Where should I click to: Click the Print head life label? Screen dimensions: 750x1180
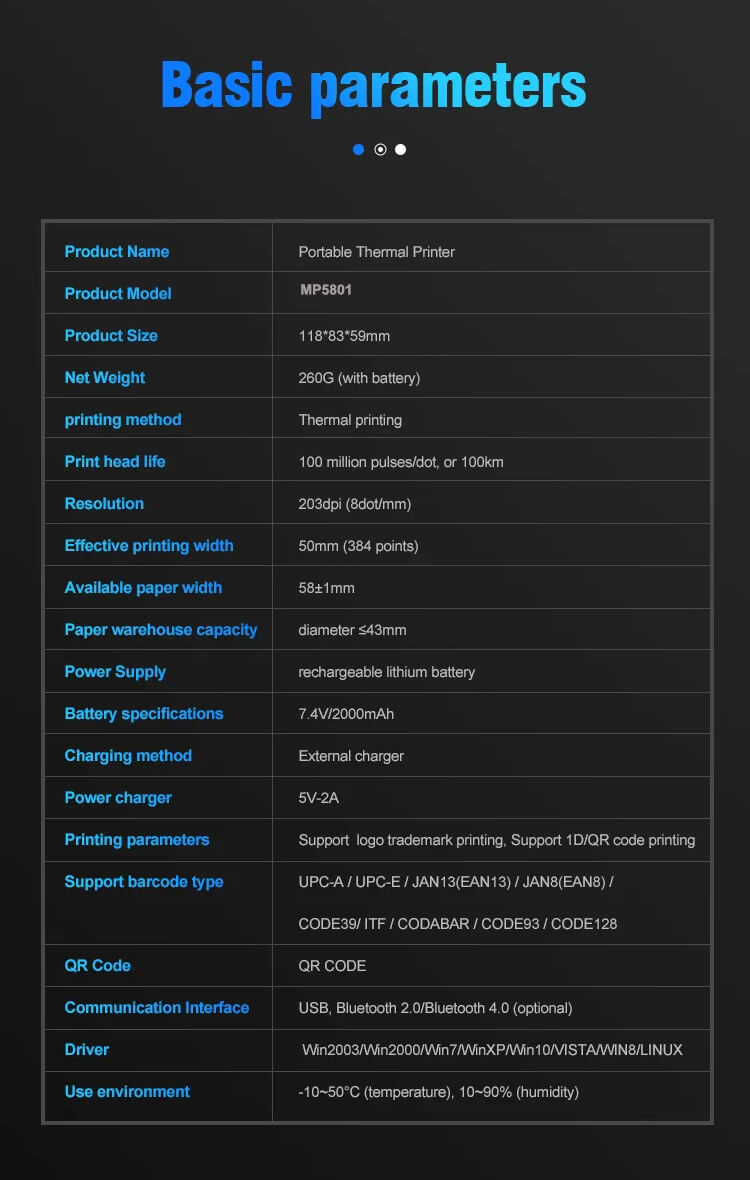pyautogui.click(x=115, y=462)
